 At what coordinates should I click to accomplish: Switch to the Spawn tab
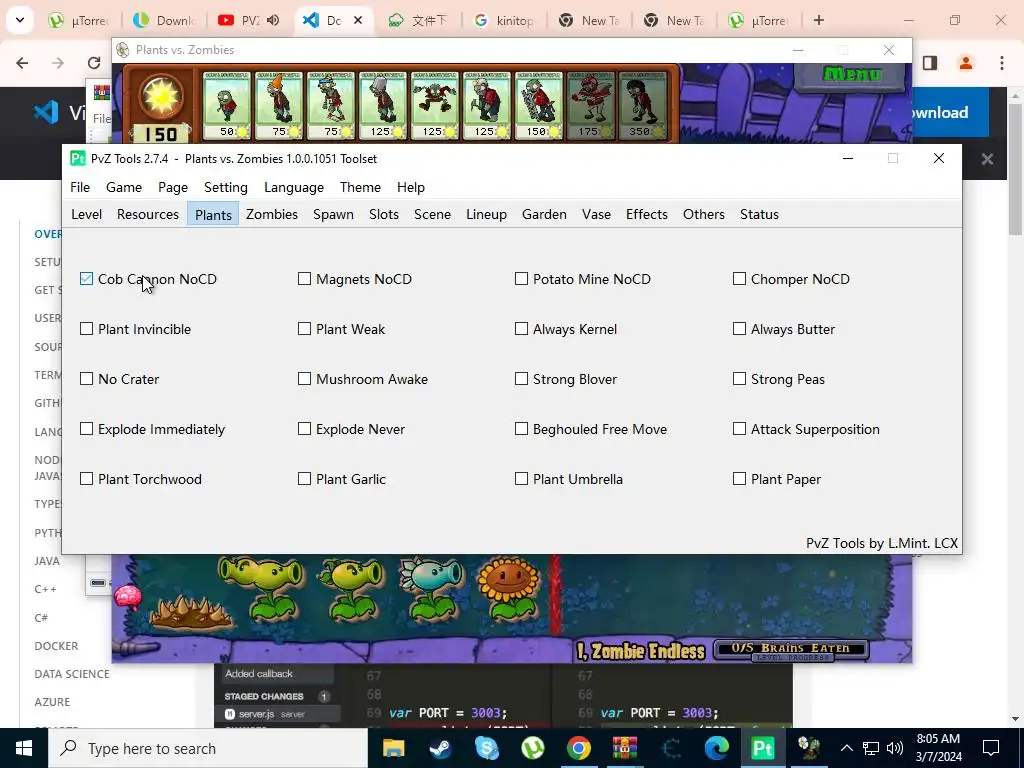coord(333,214)
